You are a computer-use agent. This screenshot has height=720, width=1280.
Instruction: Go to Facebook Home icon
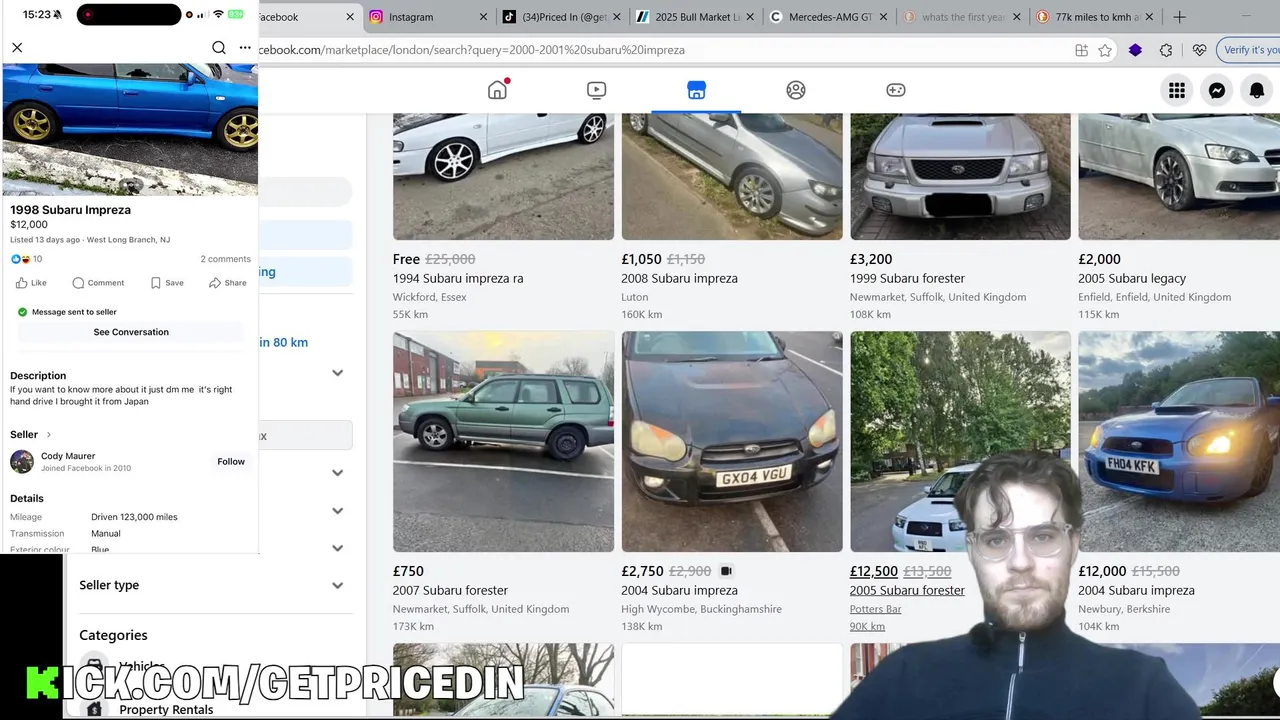[497, 90]
